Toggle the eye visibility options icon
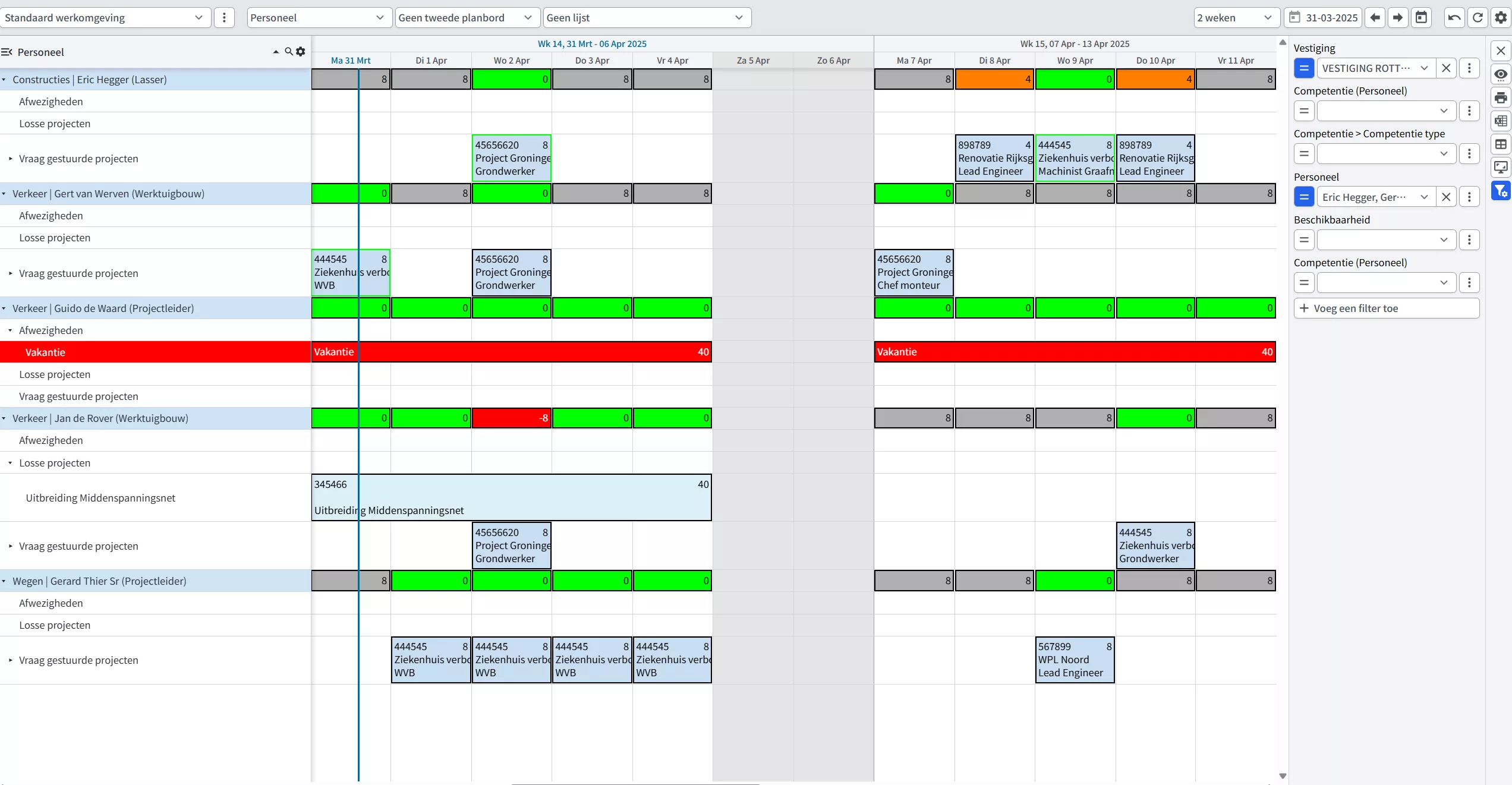This screenshot has width=1512, height=785. click(1501, 74)
